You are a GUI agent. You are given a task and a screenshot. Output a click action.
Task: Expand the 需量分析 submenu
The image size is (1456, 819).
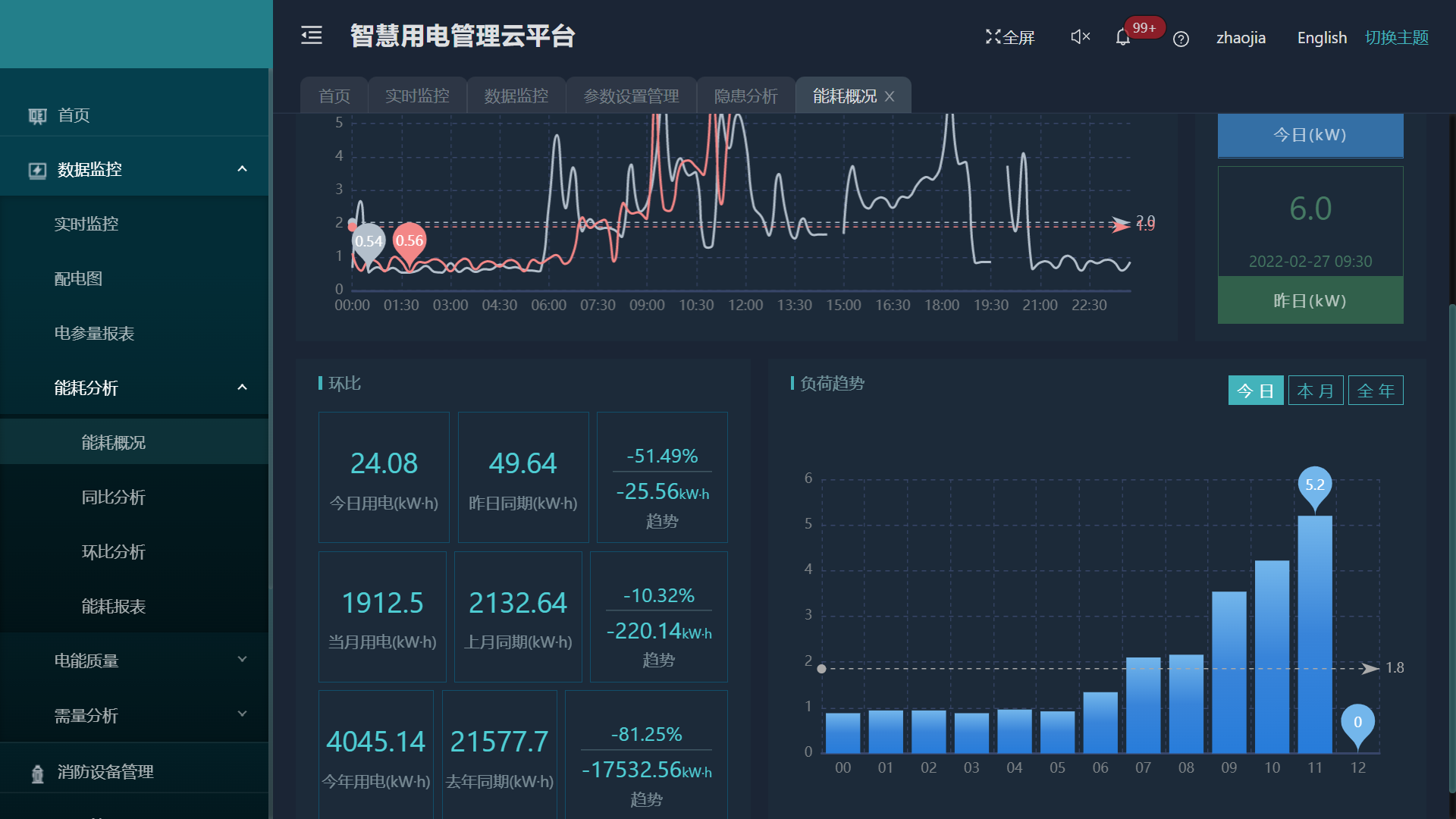(x=242, y=714)
